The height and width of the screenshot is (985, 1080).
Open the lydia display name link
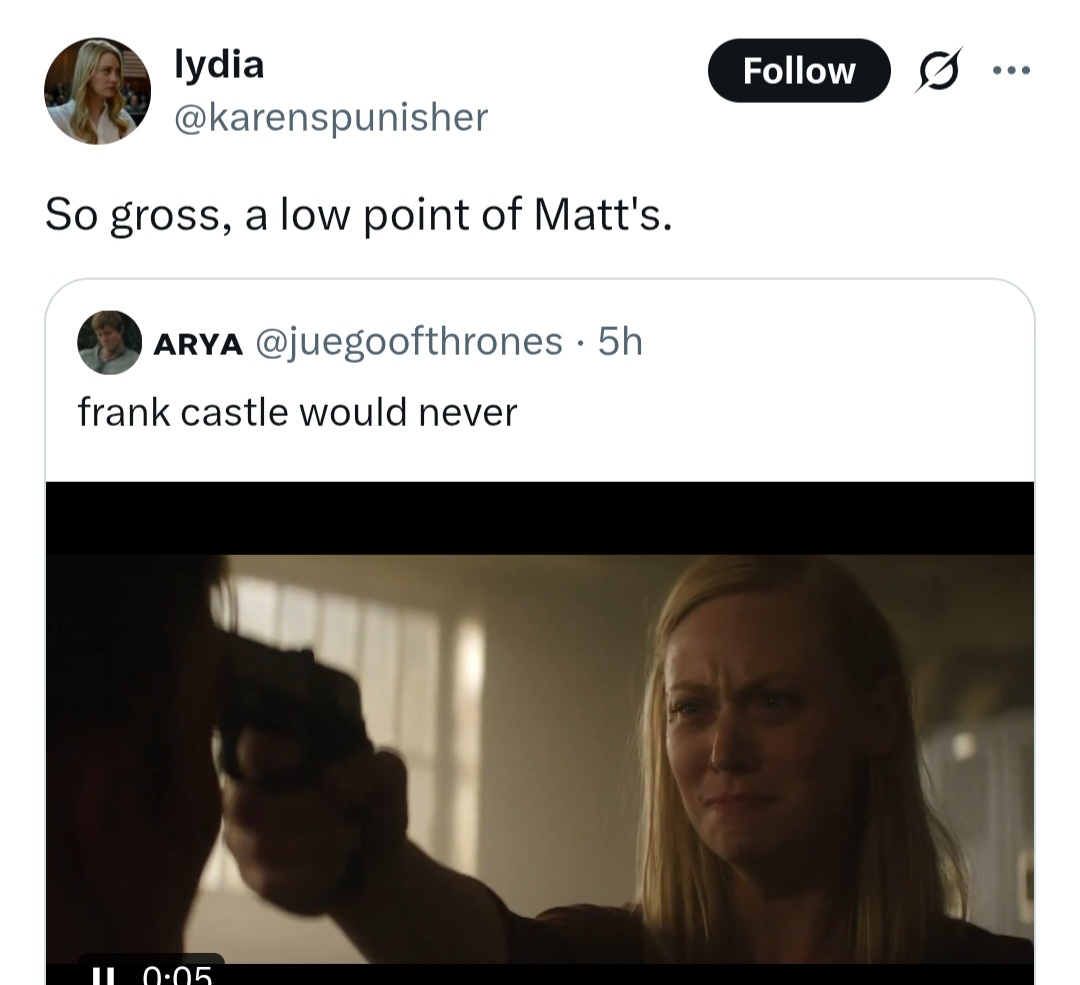(219, 65)
